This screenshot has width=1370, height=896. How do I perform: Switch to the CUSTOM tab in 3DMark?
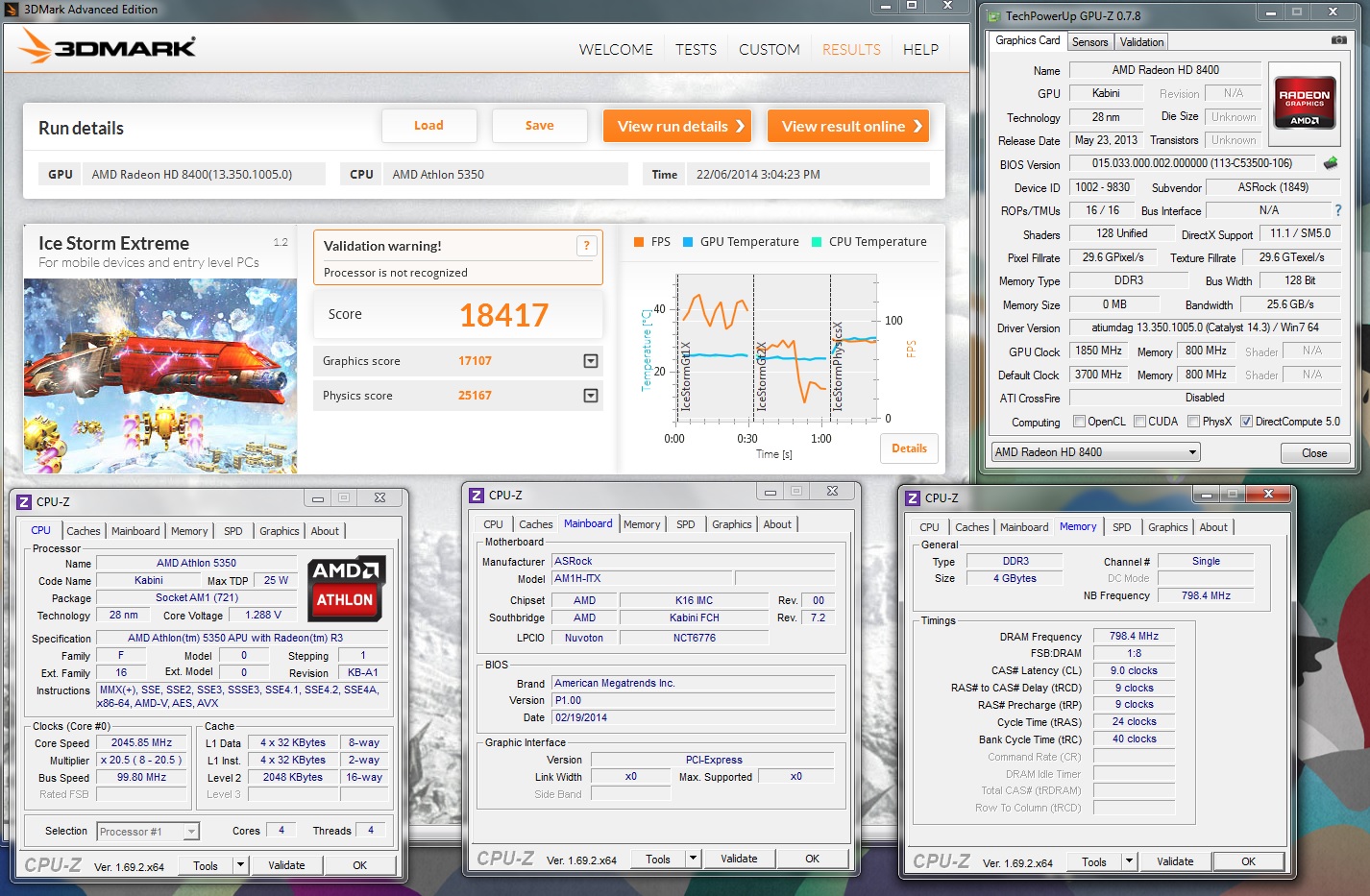coord(769,50)
